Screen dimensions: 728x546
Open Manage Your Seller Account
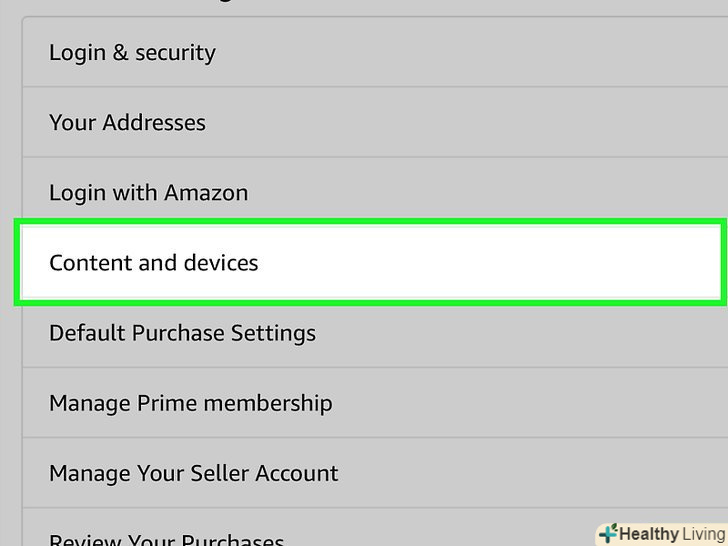(x=370, y=473)
